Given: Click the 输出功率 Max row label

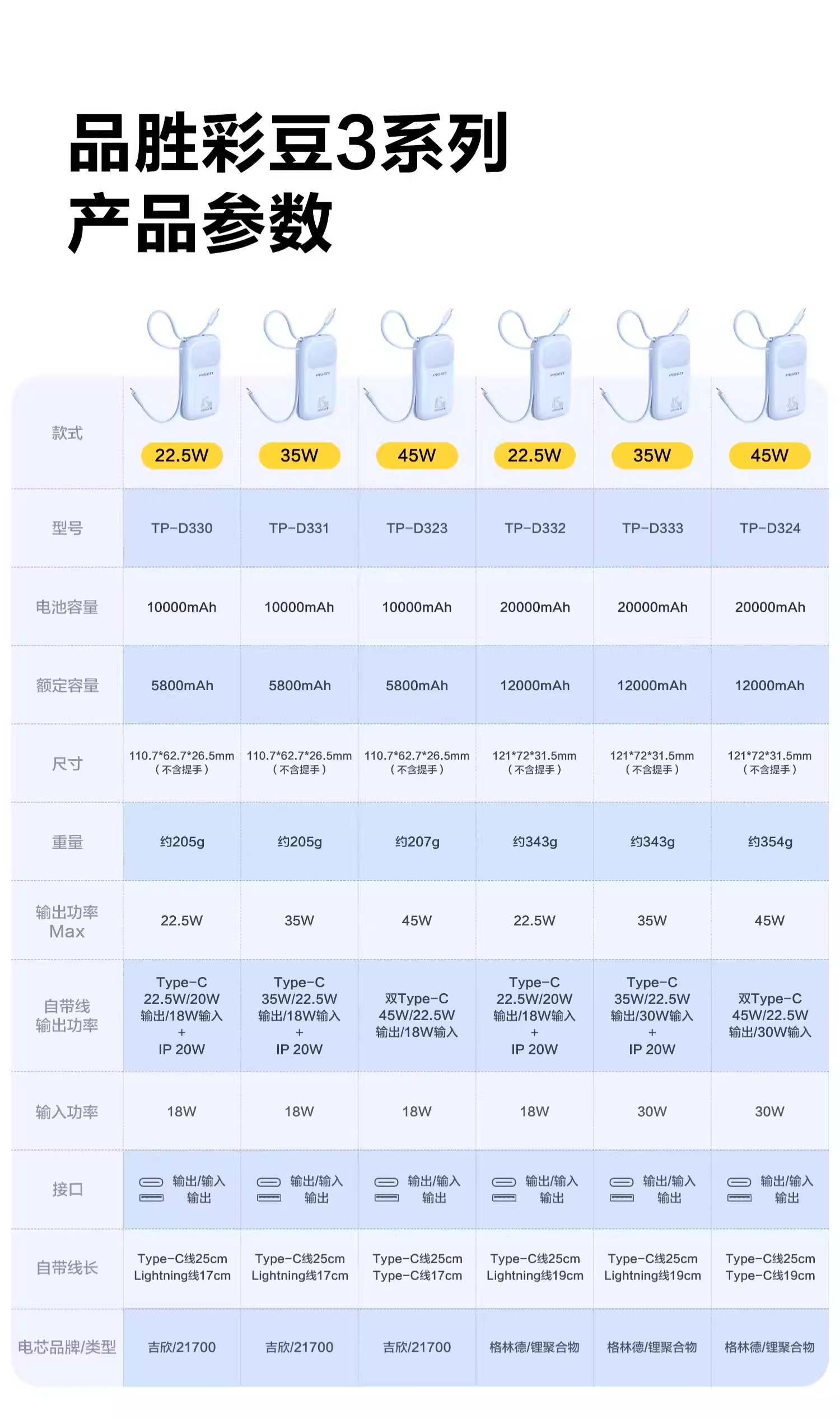Looking at the screenshot, I should 67,922.
